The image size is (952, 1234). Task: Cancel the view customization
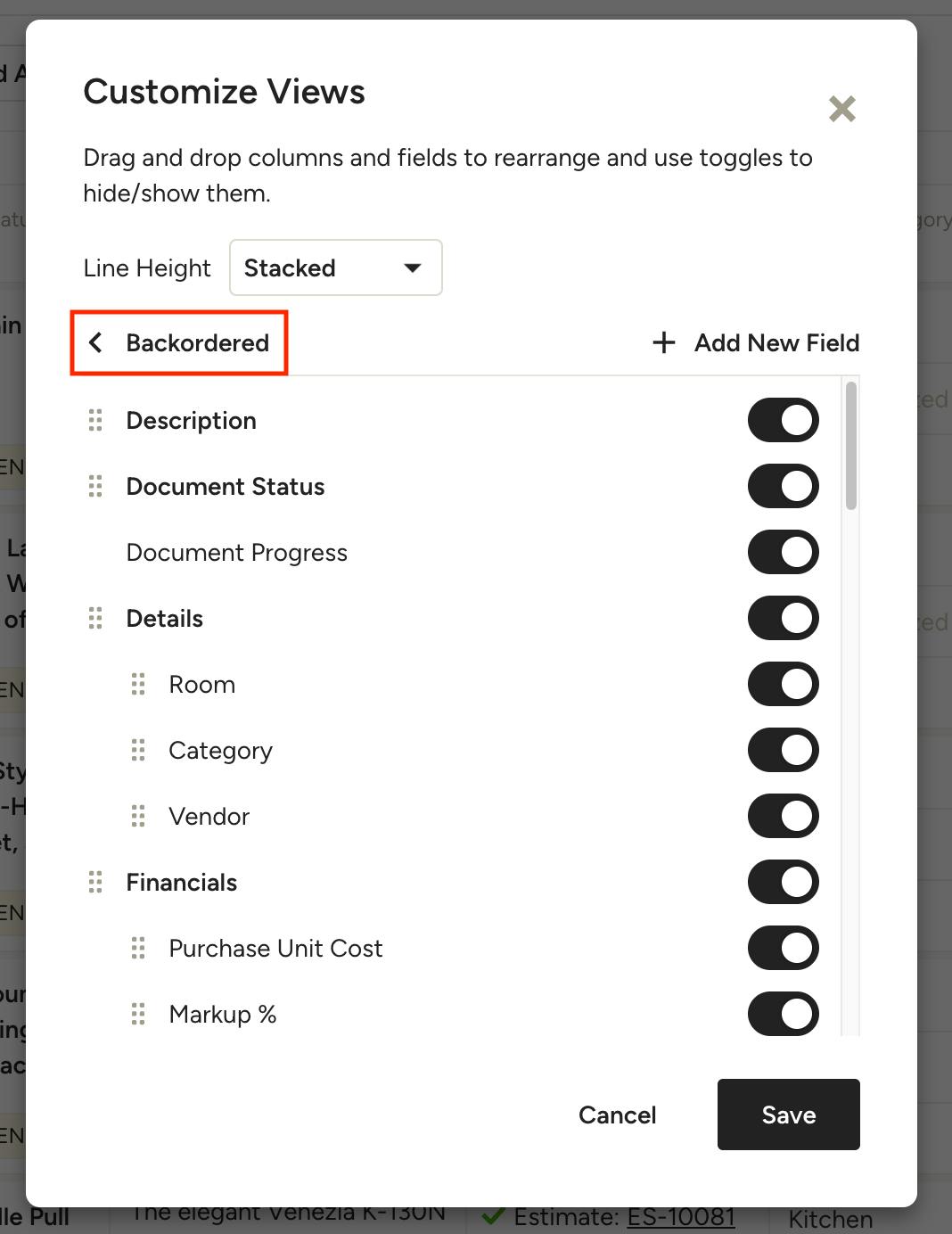pos(617,1115)
